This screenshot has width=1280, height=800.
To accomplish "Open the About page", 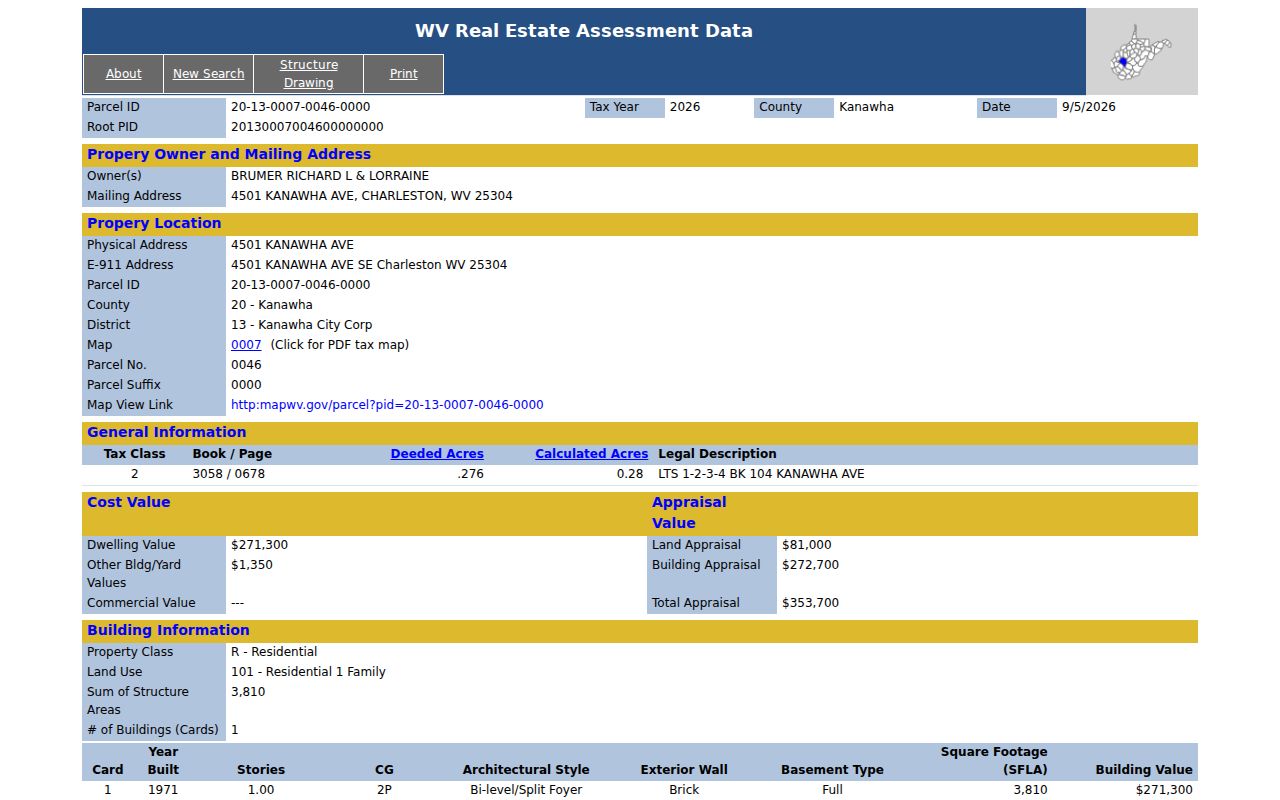I will coord(123,74).
